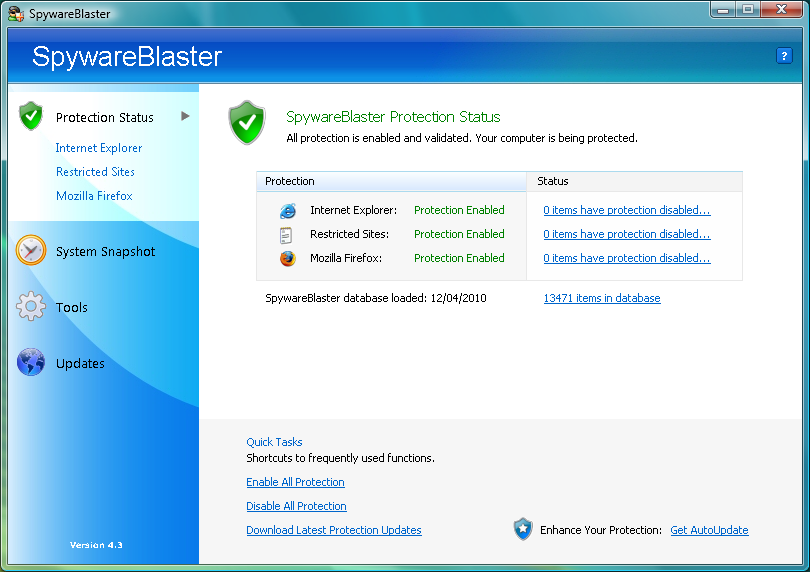810x572 pixels.
Task: Expand the Protection Status arrow
Action: tap(185, 116)
